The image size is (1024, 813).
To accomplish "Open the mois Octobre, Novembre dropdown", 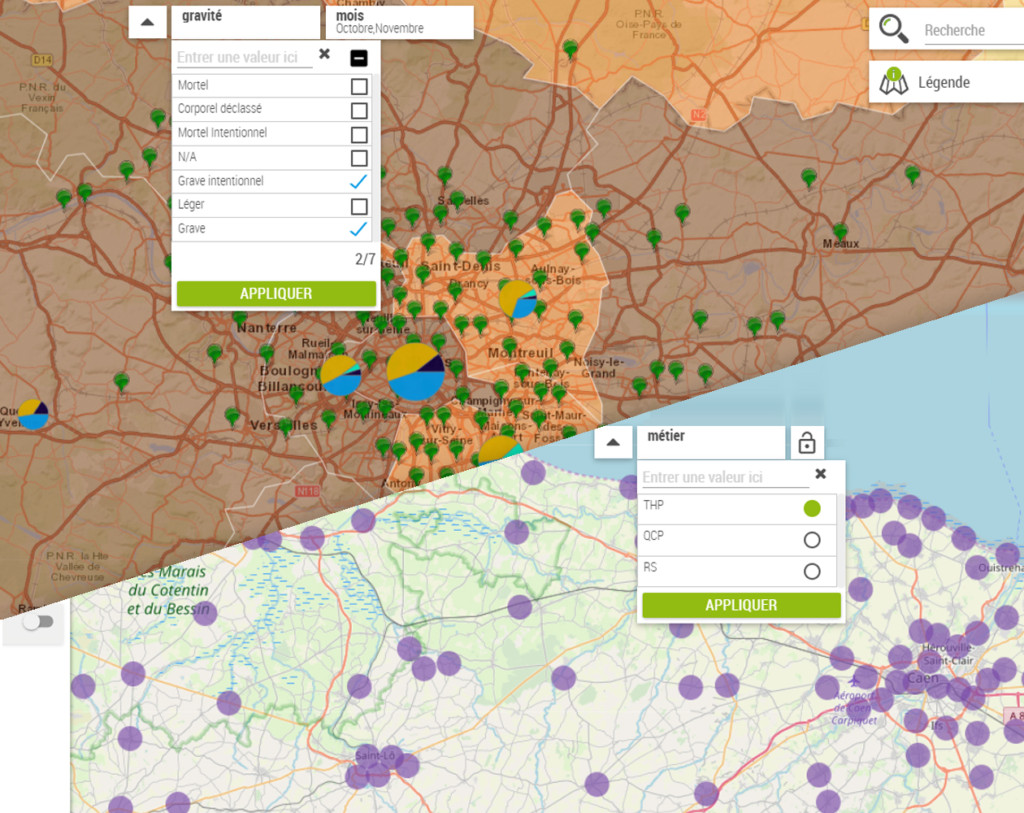I will pos(398,22).
